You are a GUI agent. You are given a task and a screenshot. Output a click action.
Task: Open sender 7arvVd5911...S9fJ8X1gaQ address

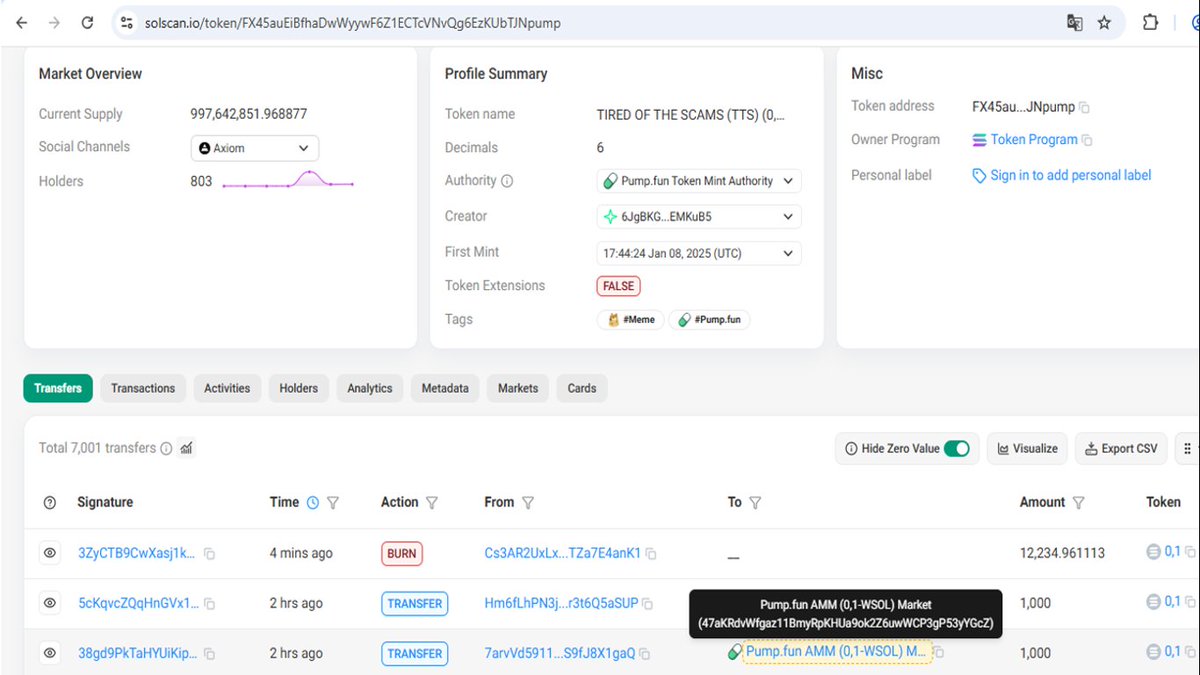(x=559, y=653)
